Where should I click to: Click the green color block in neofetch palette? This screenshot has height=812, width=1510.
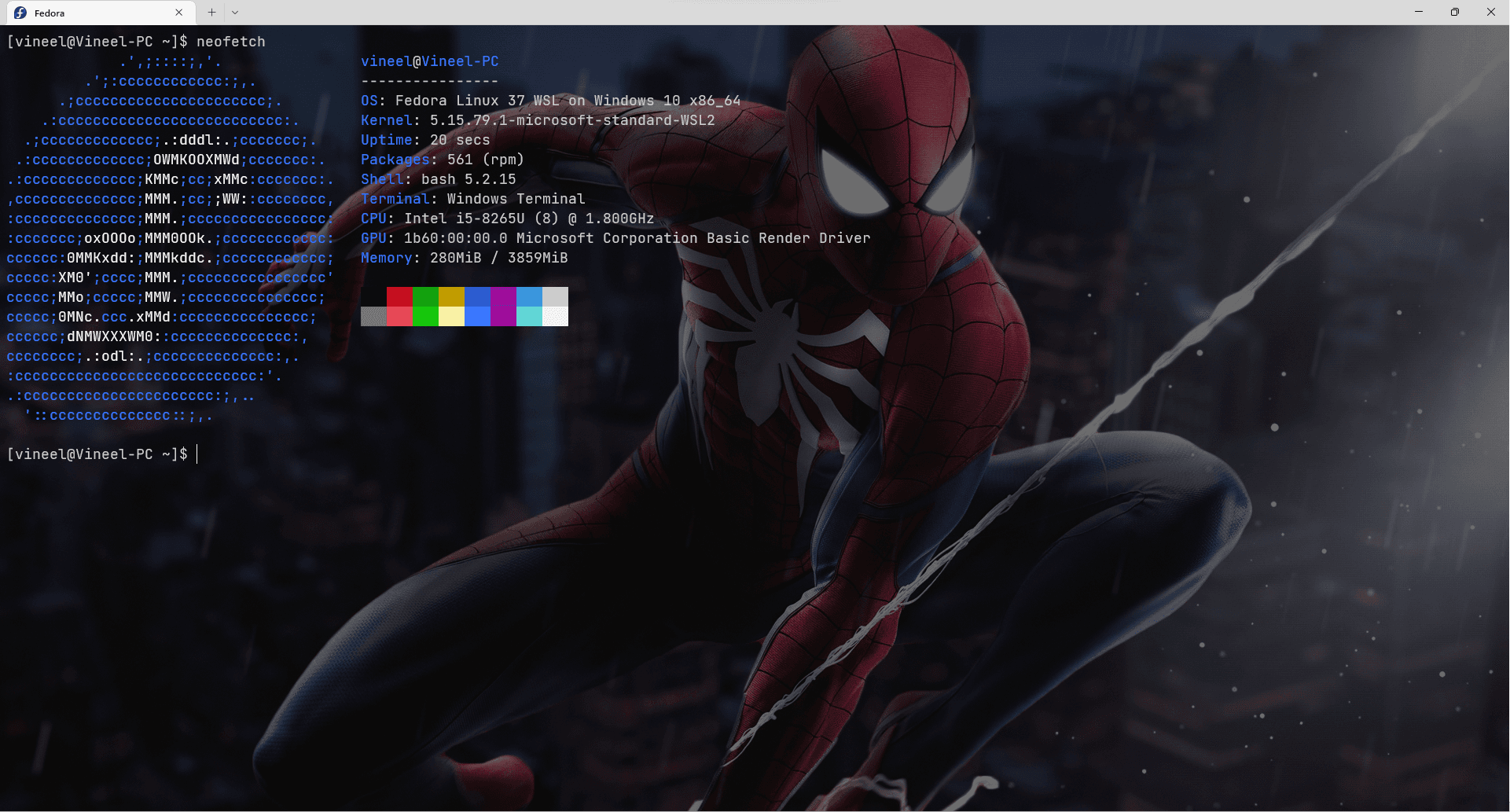click(x=425, y=296)
